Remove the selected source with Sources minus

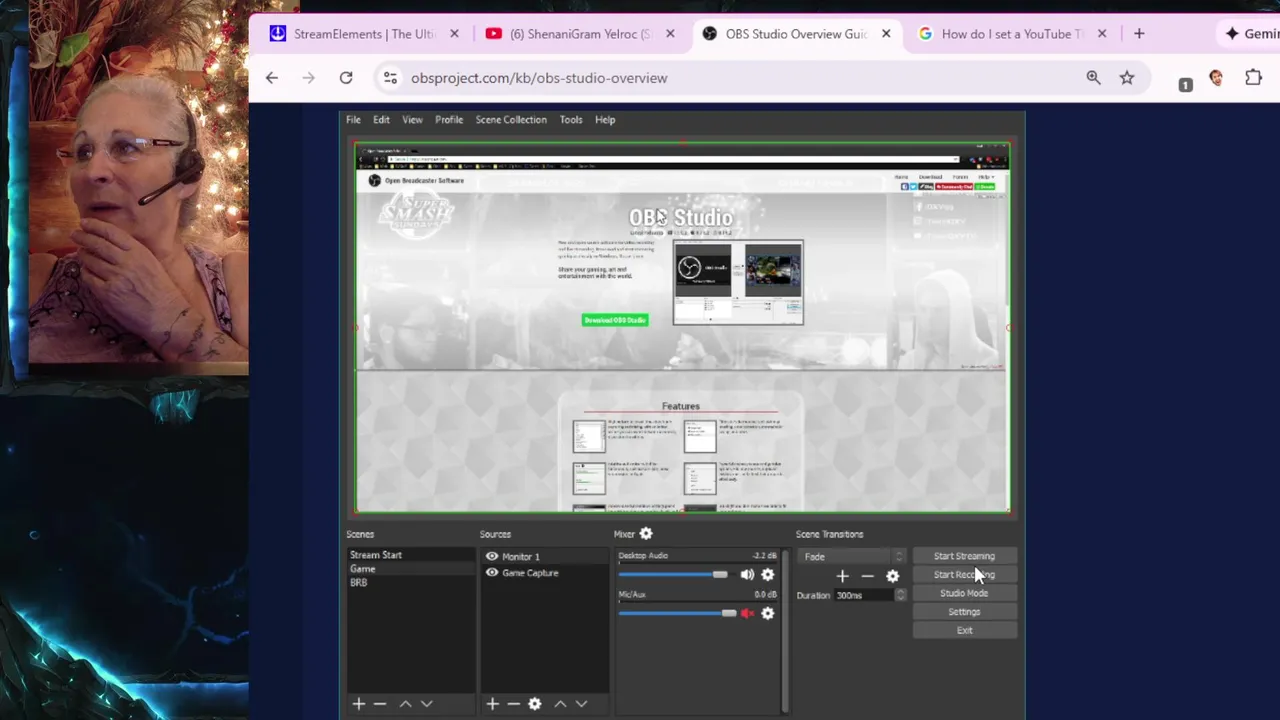point(513,704)
